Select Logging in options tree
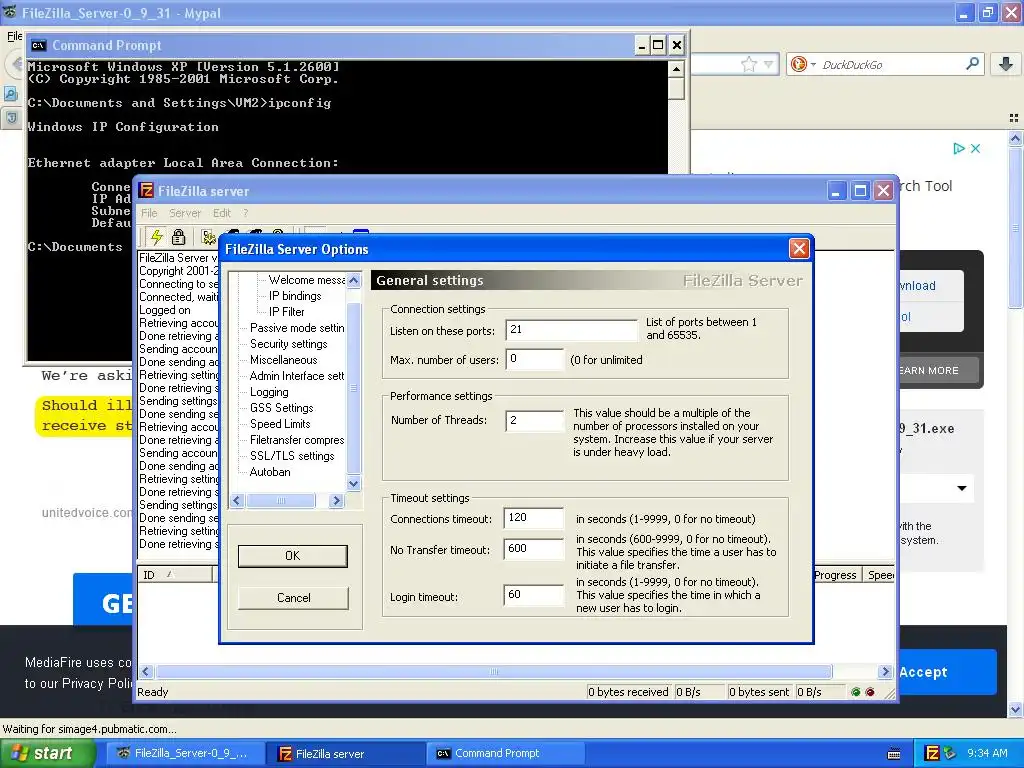Image resolution: width=1024 pixels, height=768 pixels. coord(269,392)
